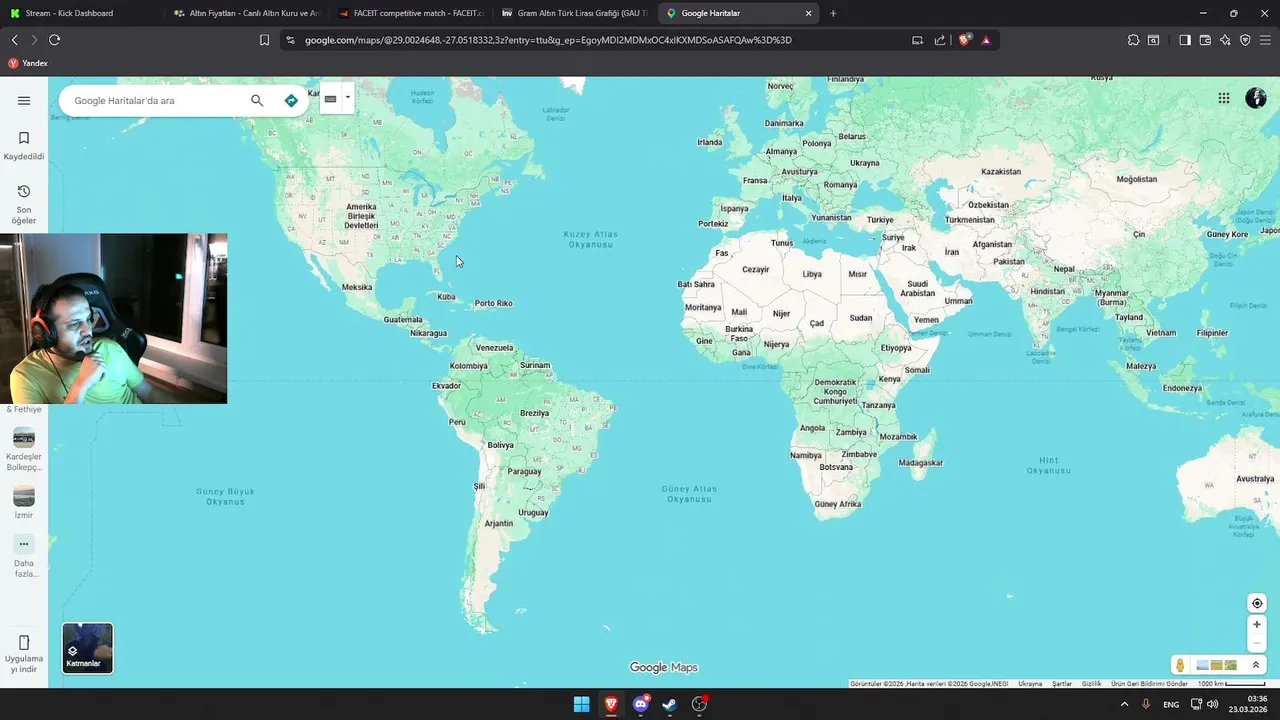This screenshot has height=720, width=1280.
Task: Expand the imagery strip chevron
Action: (x=1256, y=665)
